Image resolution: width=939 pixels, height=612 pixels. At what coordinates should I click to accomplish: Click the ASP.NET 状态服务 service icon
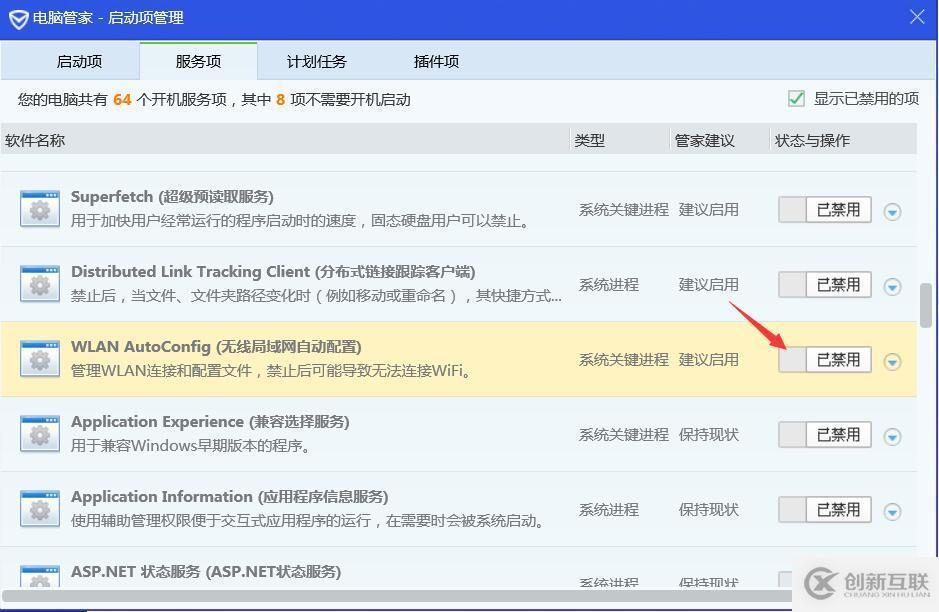click(x=40, y=576)
